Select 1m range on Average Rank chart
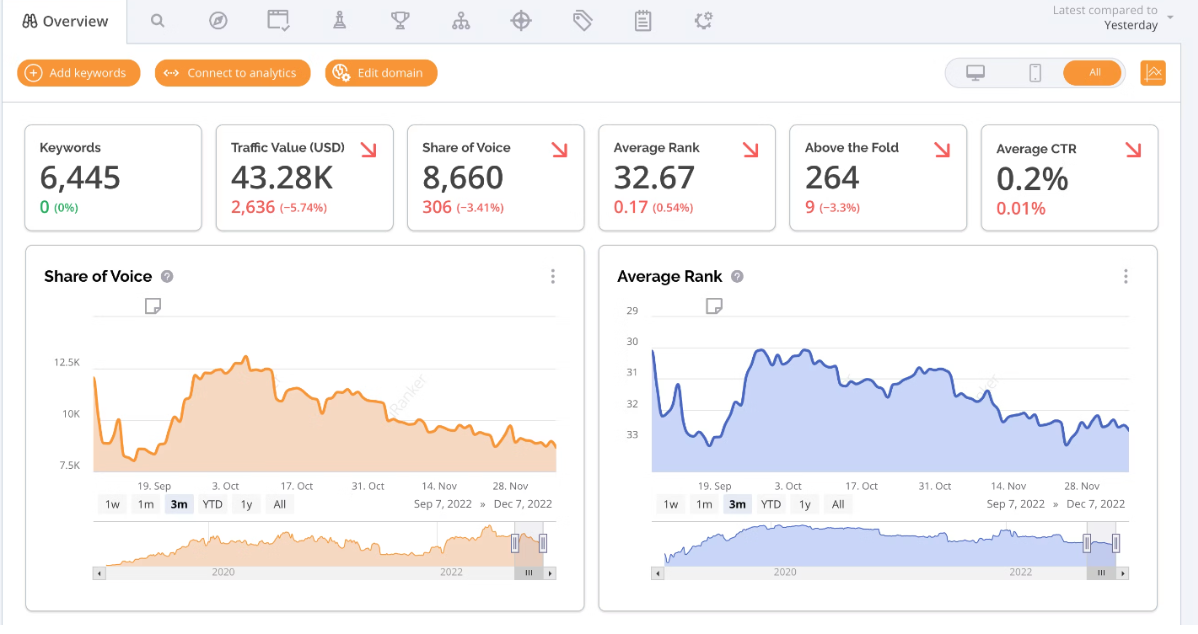Image resolution: width=1198 pixels, height=634 pixels. (704, 504)
